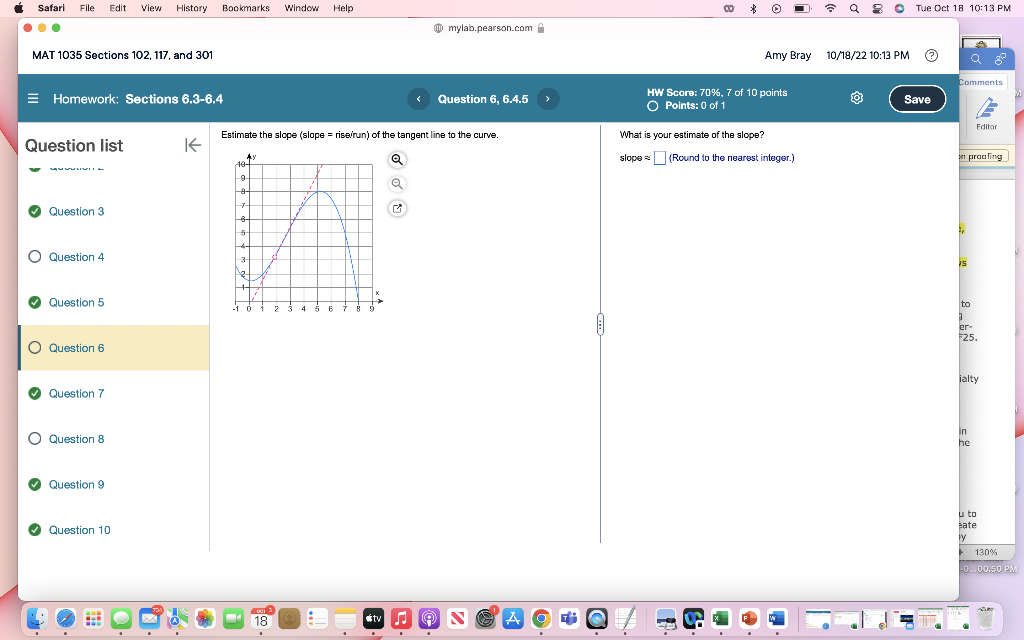Open the Bookmarks menu

246,8
